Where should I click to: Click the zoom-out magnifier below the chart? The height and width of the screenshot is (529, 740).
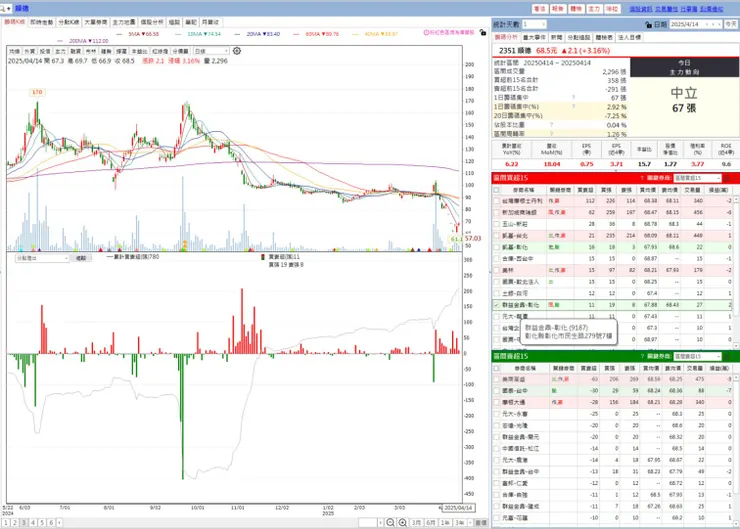[x=390, y=522]
